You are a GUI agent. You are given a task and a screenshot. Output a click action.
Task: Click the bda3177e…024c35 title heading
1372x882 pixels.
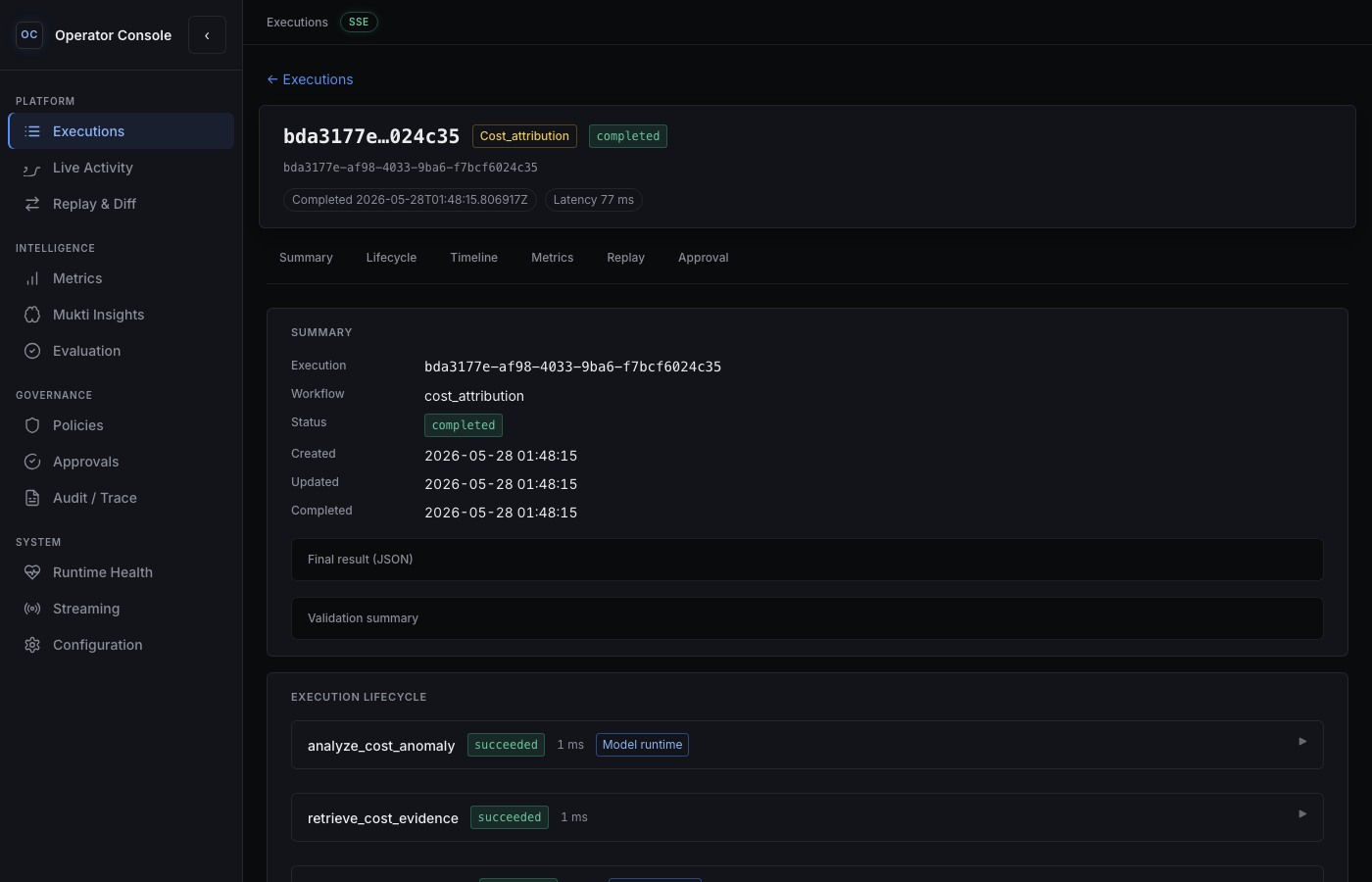(x=371, y=136)
